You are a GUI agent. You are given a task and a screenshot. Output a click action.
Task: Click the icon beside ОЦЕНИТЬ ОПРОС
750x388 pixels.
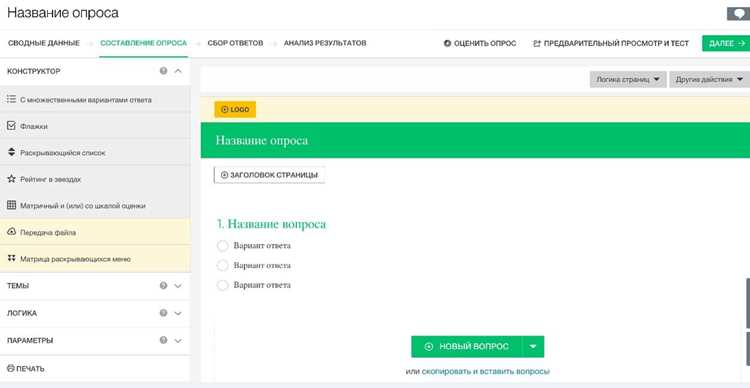(x=448, y=44)
